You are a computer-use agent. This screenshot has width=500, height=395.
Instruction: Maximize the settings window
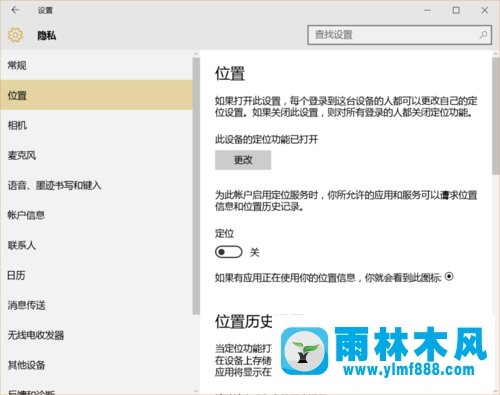click(456, 10)
